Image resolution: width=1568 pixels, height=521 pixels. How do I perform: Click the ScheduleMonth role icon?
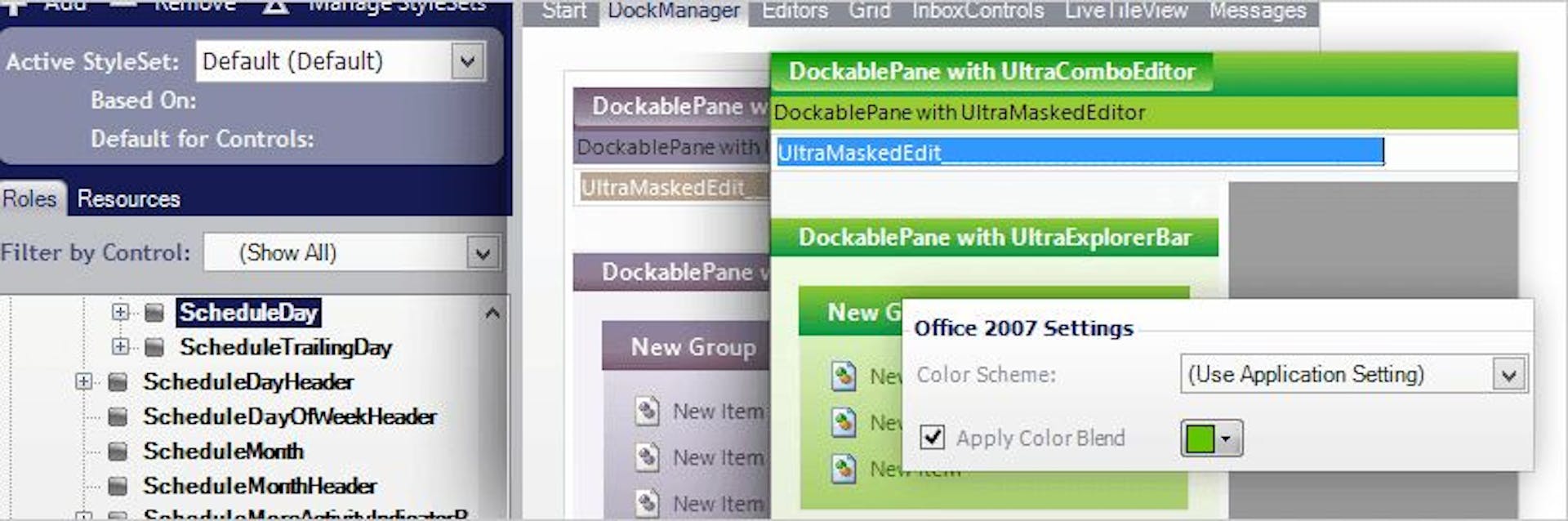118,452
